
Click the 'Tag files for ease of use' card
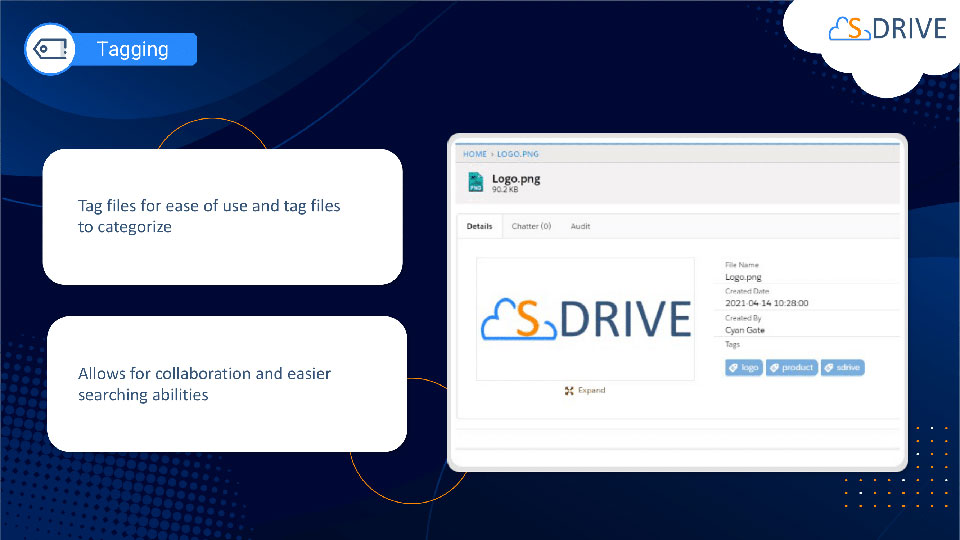[223, 217]
